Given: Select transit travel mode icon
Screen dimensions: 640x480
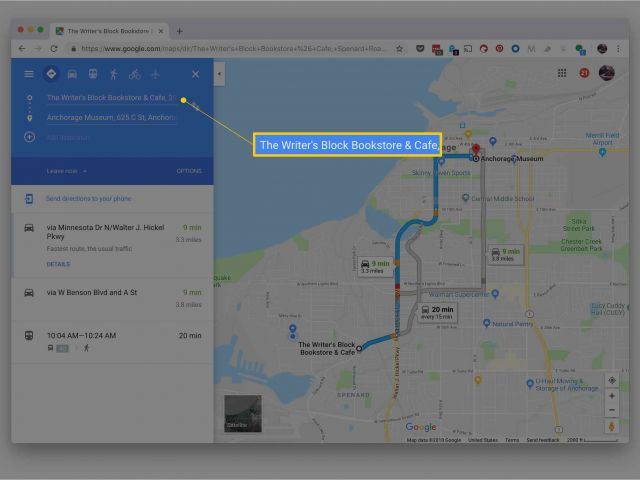Looking at the screenshot, I should (x=93, y=74).
